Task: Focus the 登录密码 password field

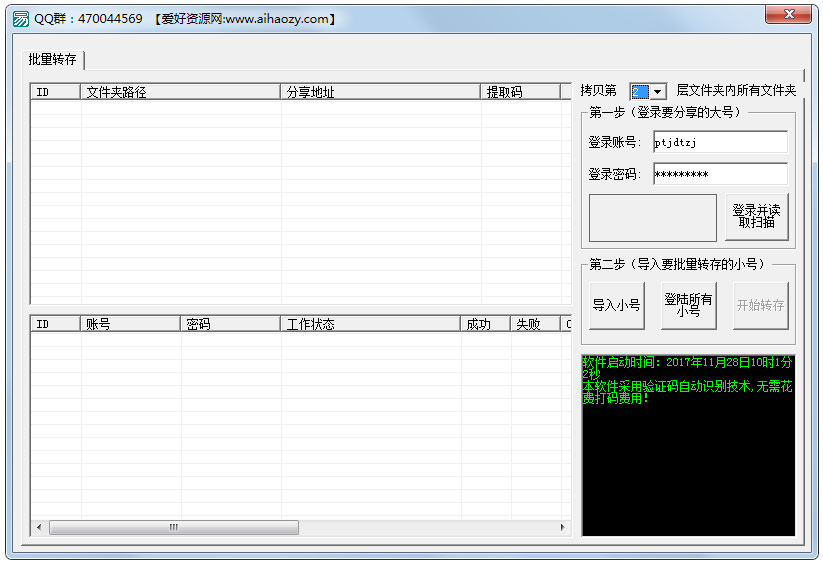Action: [x=720, y=174]
